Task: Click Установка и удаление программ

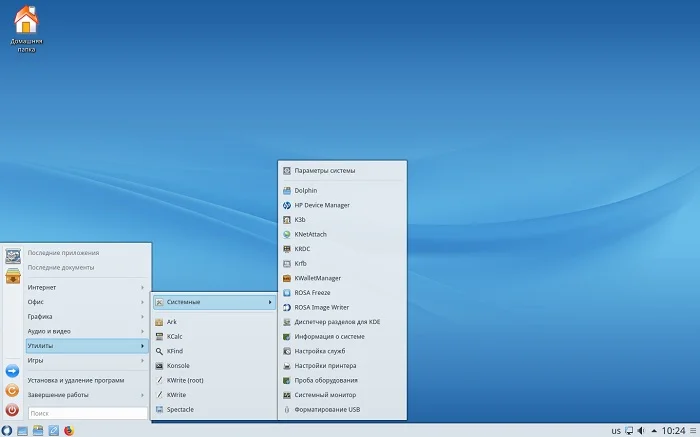Action: click(76, 380)
